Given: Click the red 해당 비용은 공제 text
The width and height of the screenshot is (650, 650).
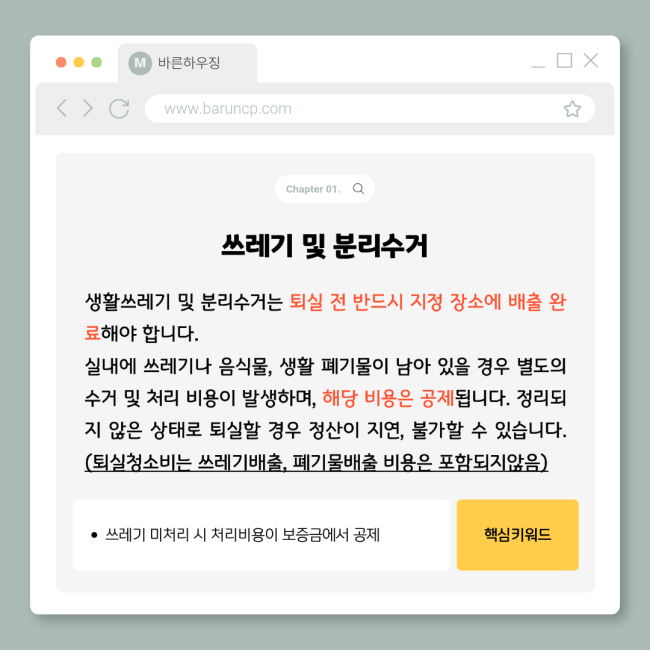Looking at the screenshot, I should click(388, 398).
